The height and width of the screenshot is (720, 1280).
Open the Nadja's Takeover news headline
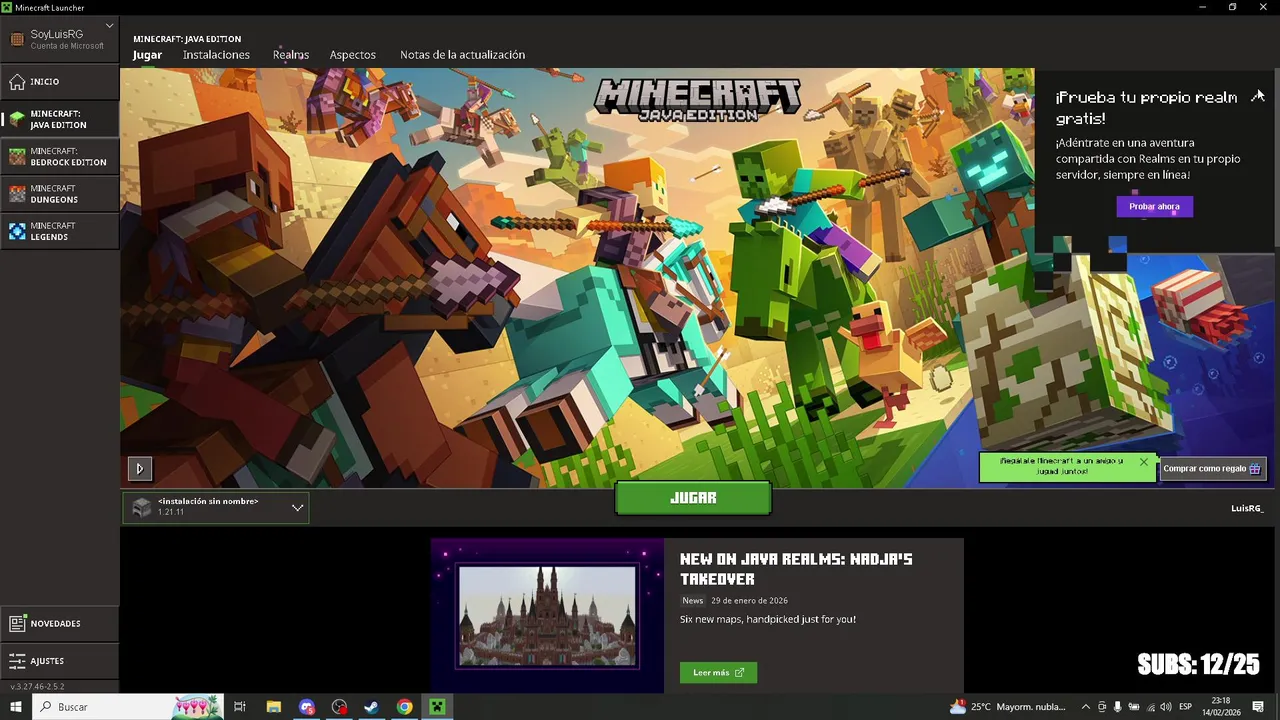pos(796,569)
